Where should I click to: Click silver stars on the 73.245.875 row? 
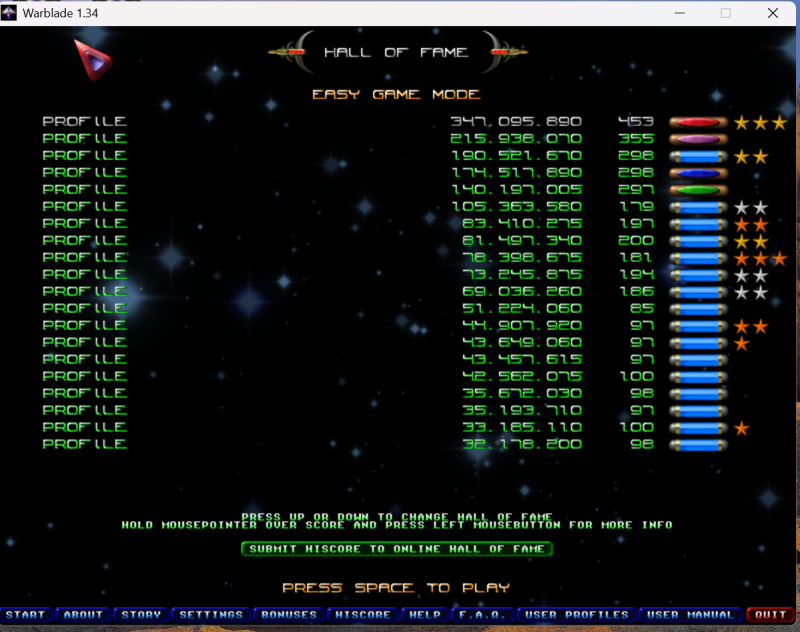[751, 275]
